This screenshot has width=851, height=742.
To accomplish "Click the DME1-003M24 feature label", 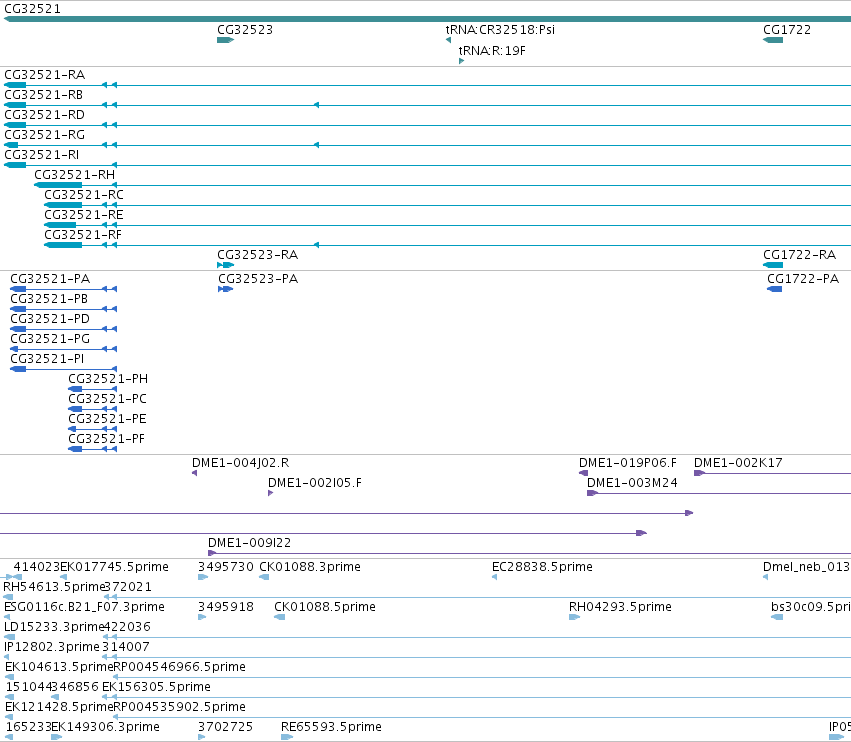I will click(632, 483).
